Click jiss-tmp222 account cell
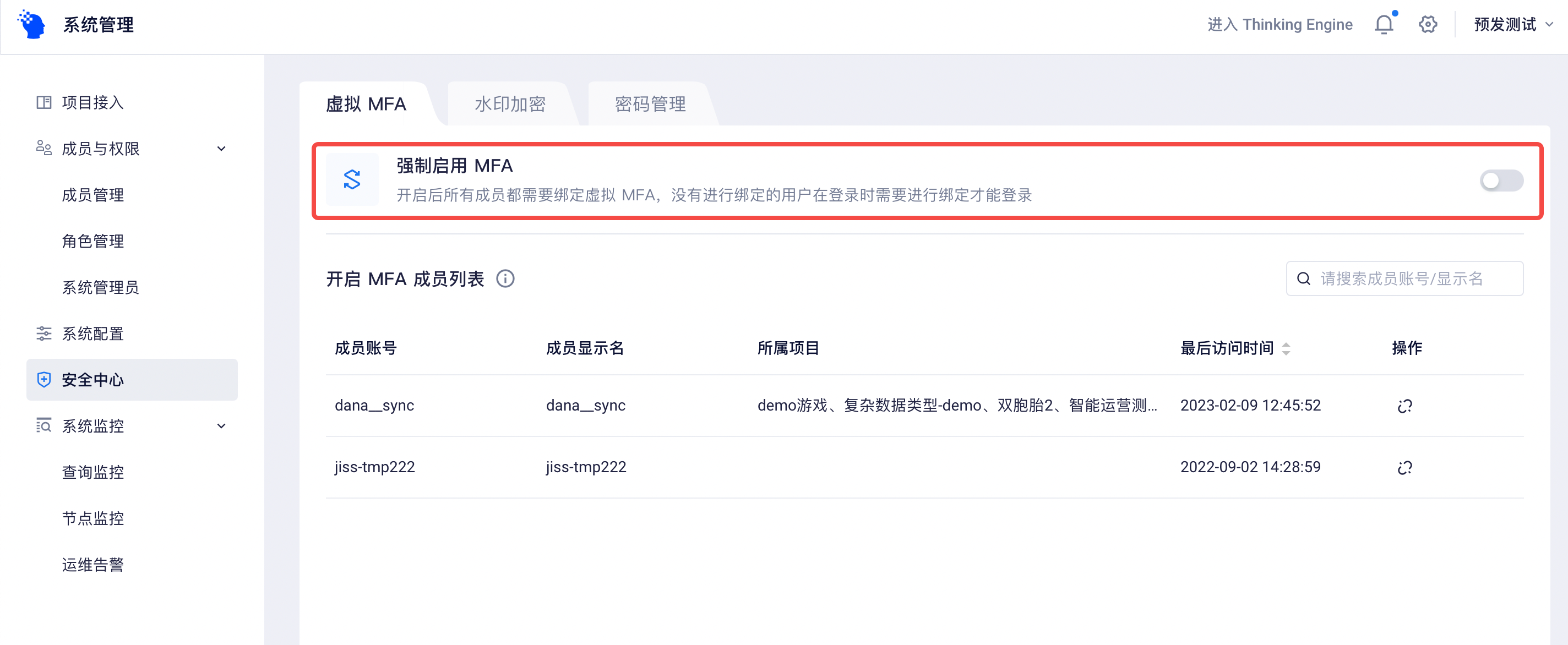The width and height of the screenshot is (1568, 645). (375, 467)
